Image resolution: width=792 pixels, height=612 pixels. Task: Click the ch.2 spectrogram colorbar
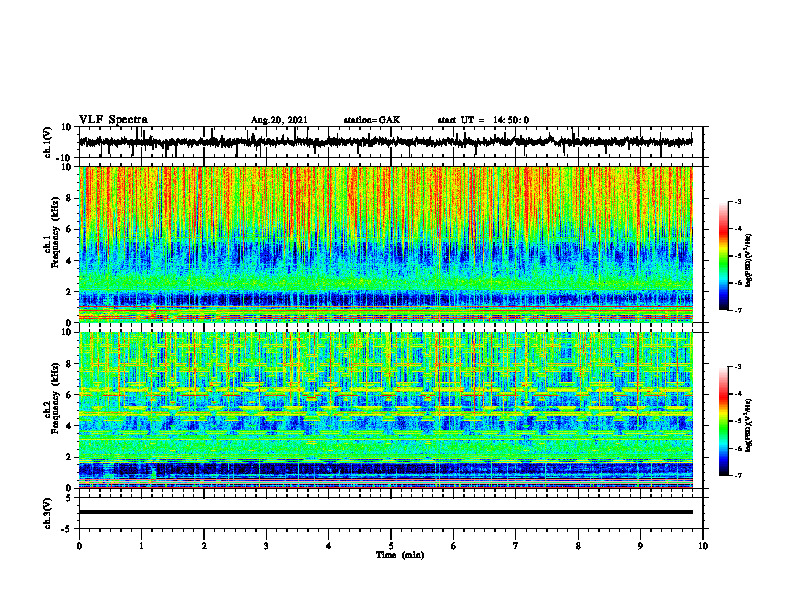723,421
